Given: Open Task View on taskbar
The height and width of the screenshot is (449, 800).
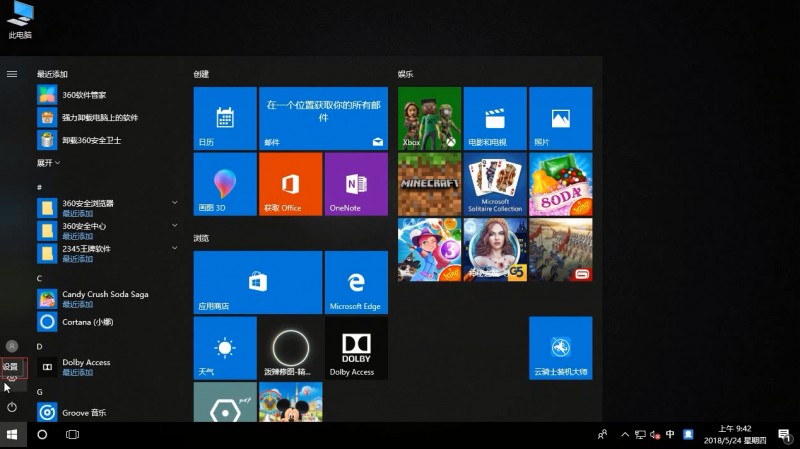Looking at the screenshot, I should pyautogui.click(x=72, y=435).
